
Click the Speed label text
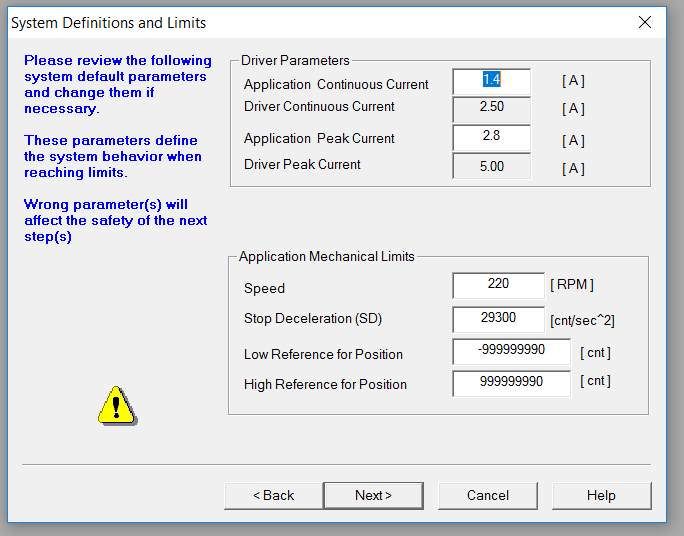point(264,288)
